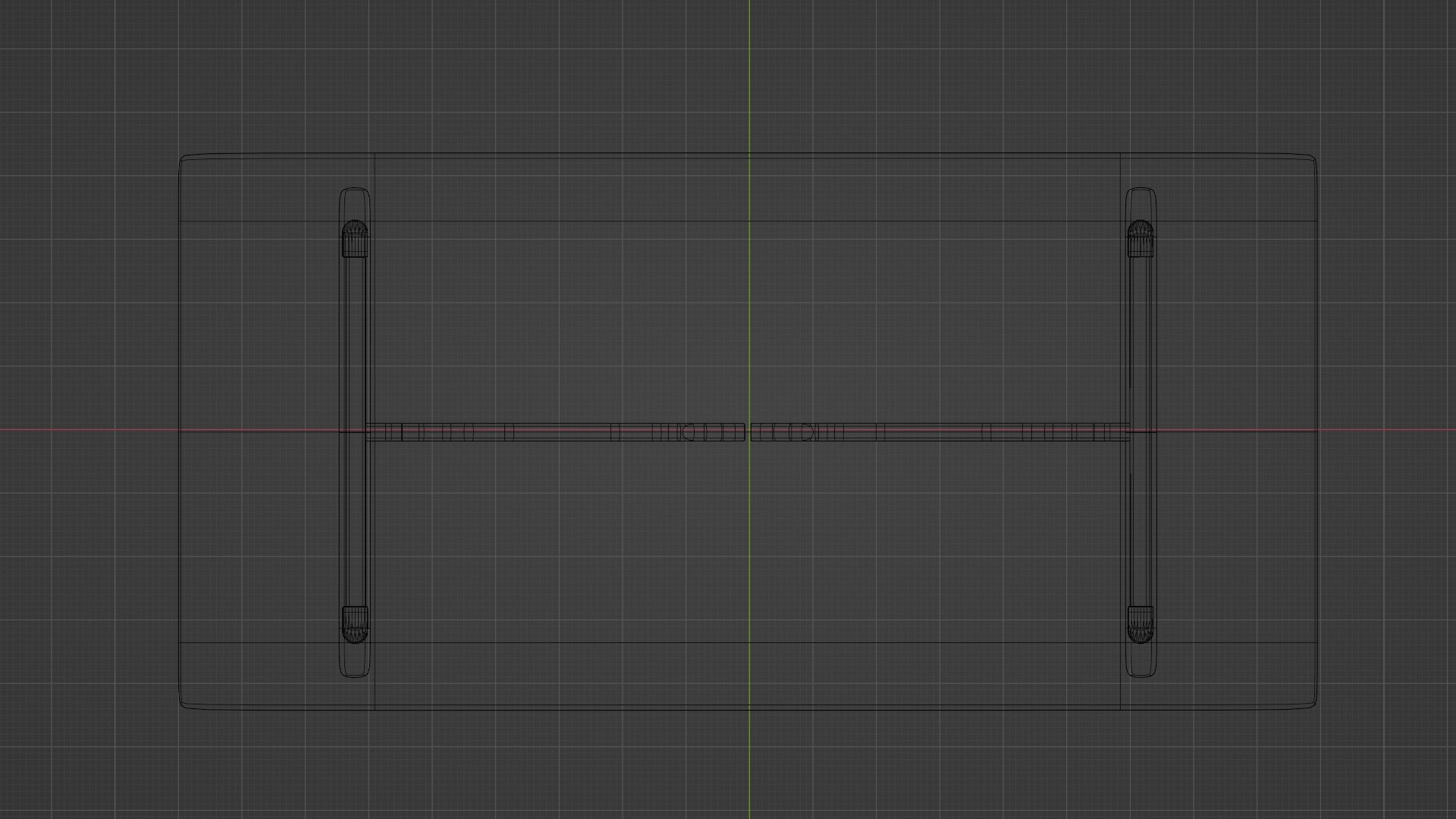
Task: Click the upper-left table leg foot
Action: [353, 237]
